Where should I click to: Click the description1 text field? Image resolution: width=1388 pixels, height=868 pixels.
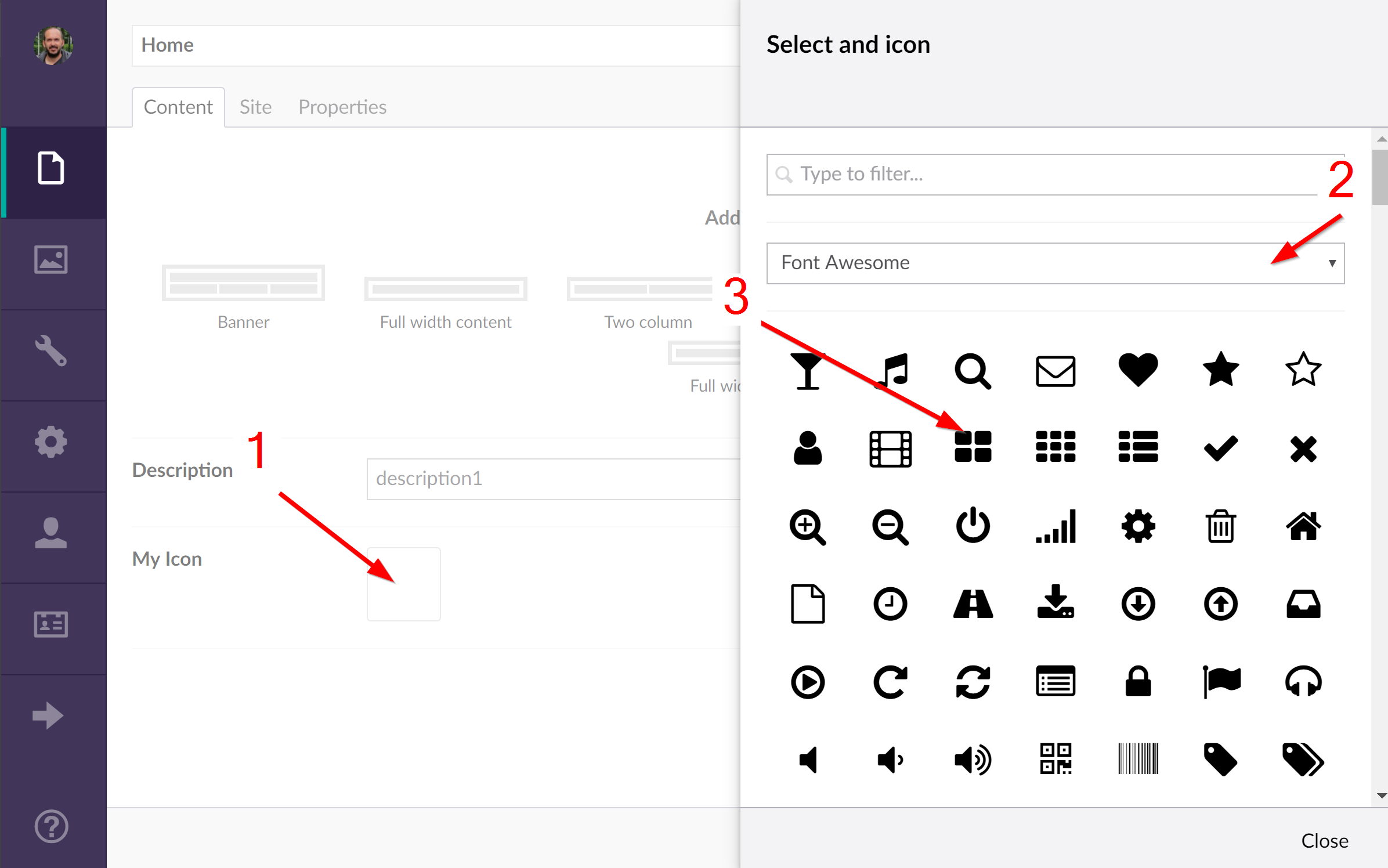(x=553, y=479)
